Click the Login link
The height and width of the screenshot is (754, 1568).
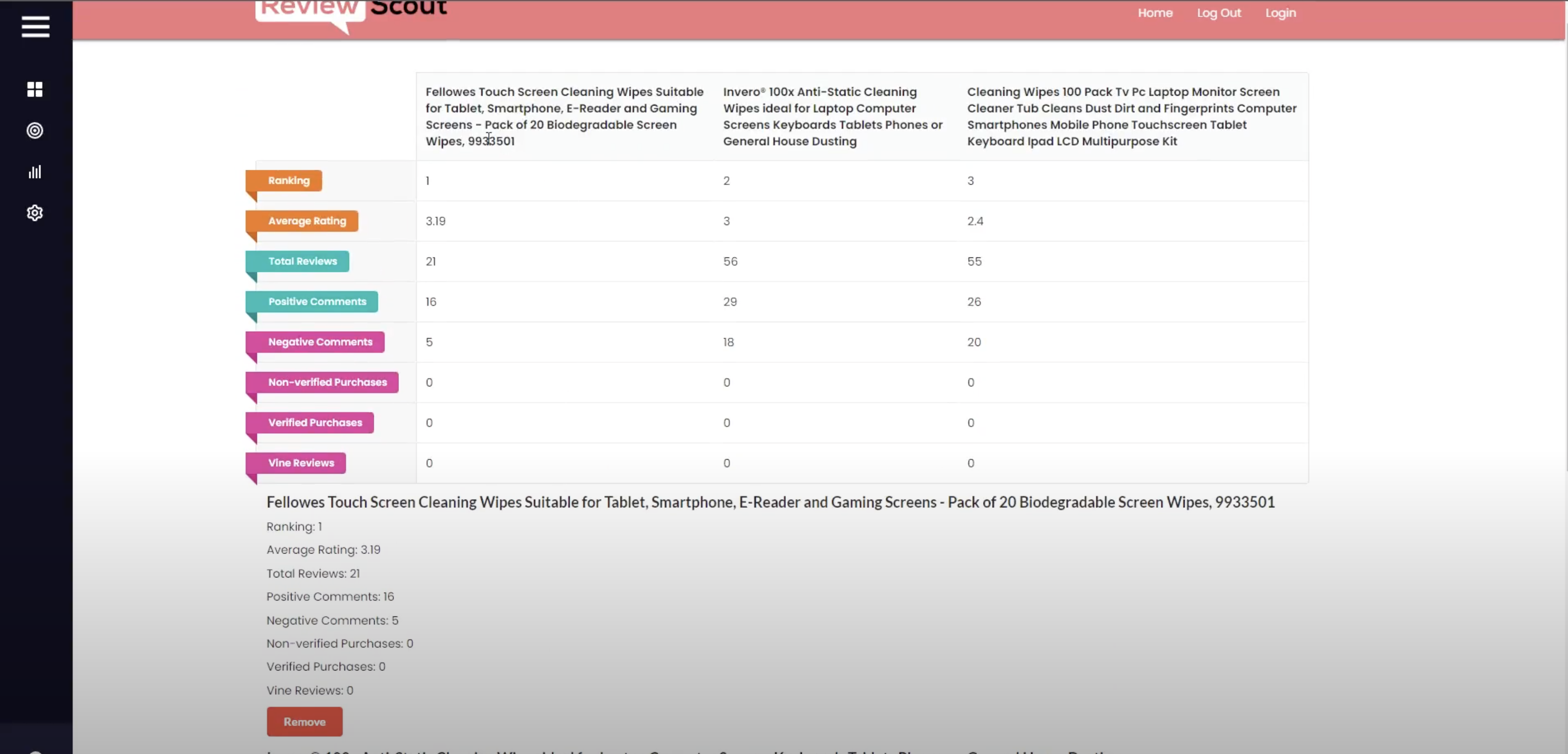(1281, 13)
